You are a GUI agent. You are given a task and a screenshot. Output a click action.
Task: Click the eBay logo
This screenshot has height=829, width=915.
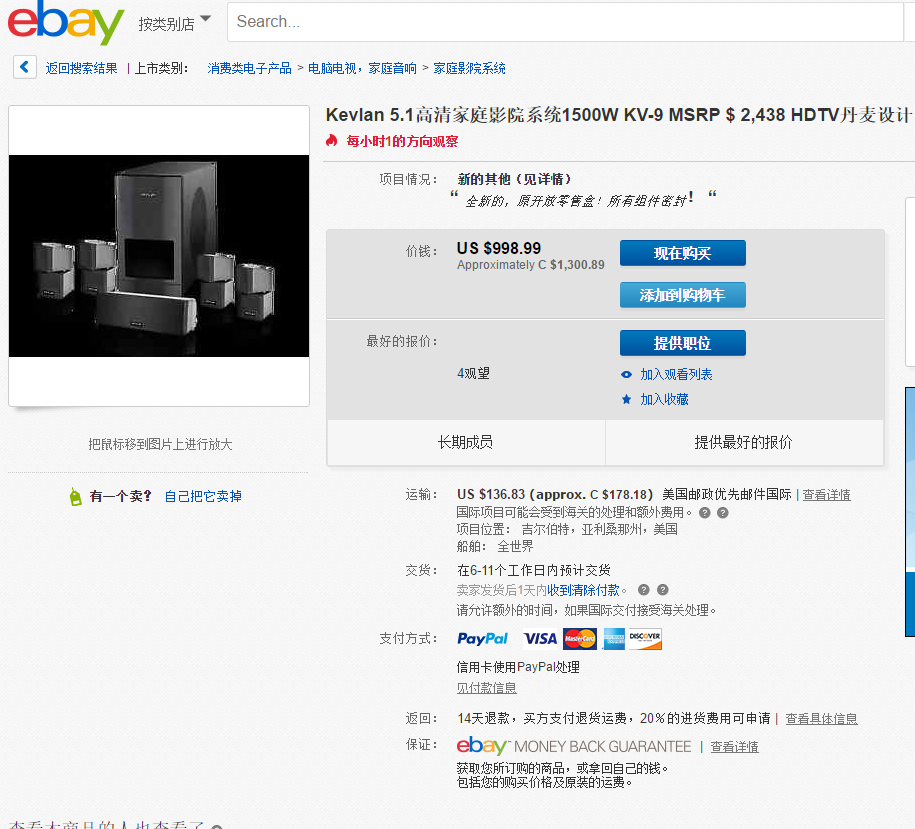coord(65,22)
